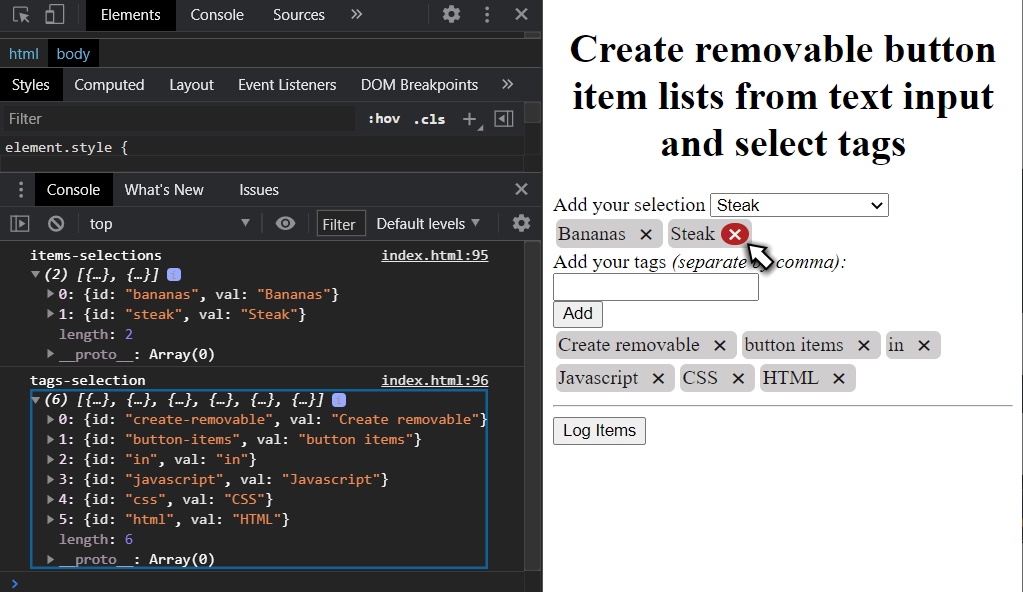Open the What's New drawer tab
Image resolution: width=1023 pixels, height=592 pixels.
click(164, 190)
